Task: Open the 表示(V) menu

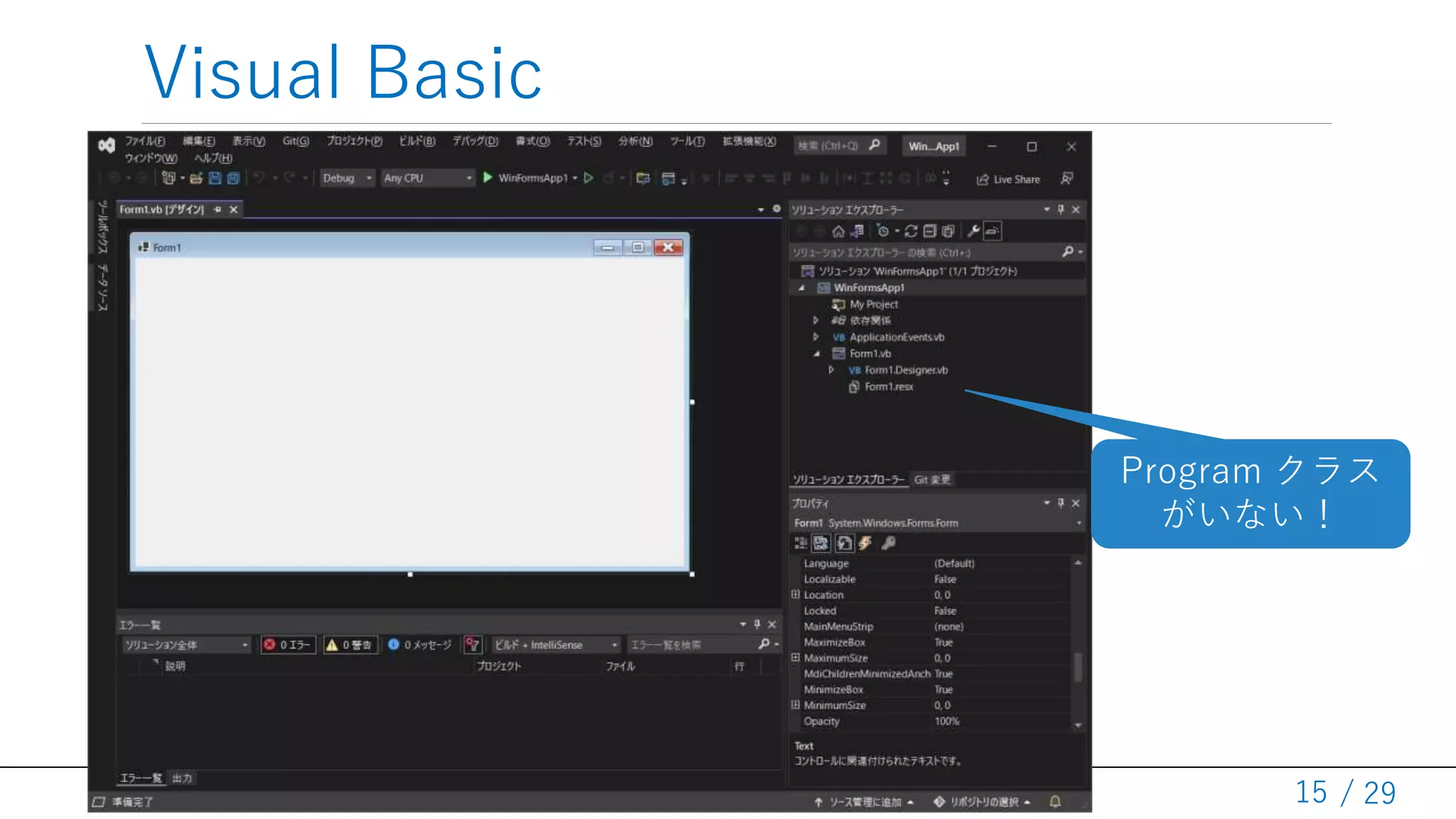Action: tap(249, 141)
